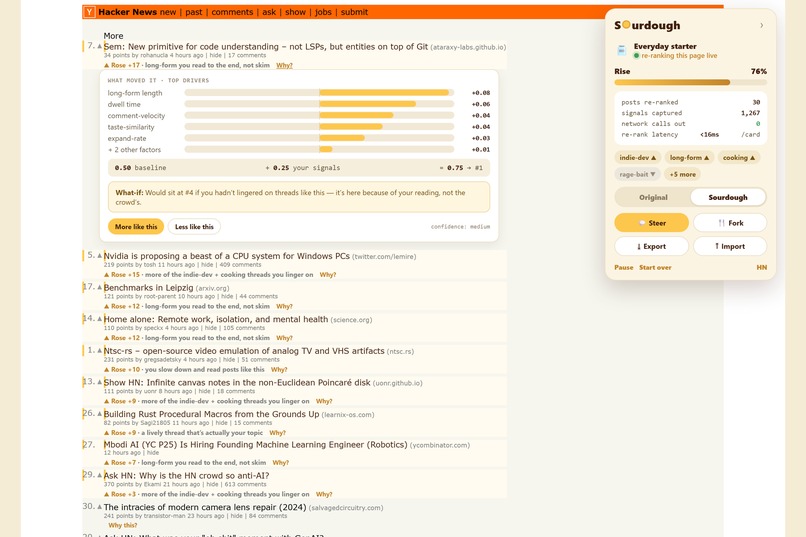This screenshot has height=537, width=806.
Task: Upvote the Infinite canvas notes post
Action: (100, 382)
